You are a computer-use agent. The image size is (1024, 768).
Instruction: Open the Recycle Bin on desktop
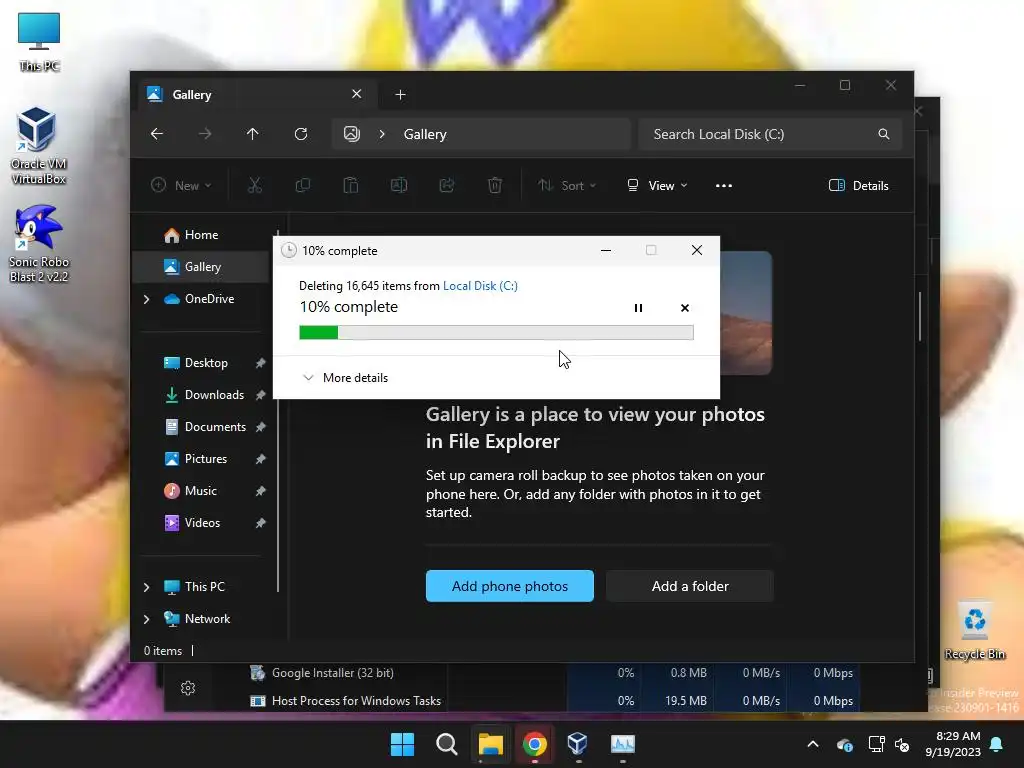click(x=974, y=631)
